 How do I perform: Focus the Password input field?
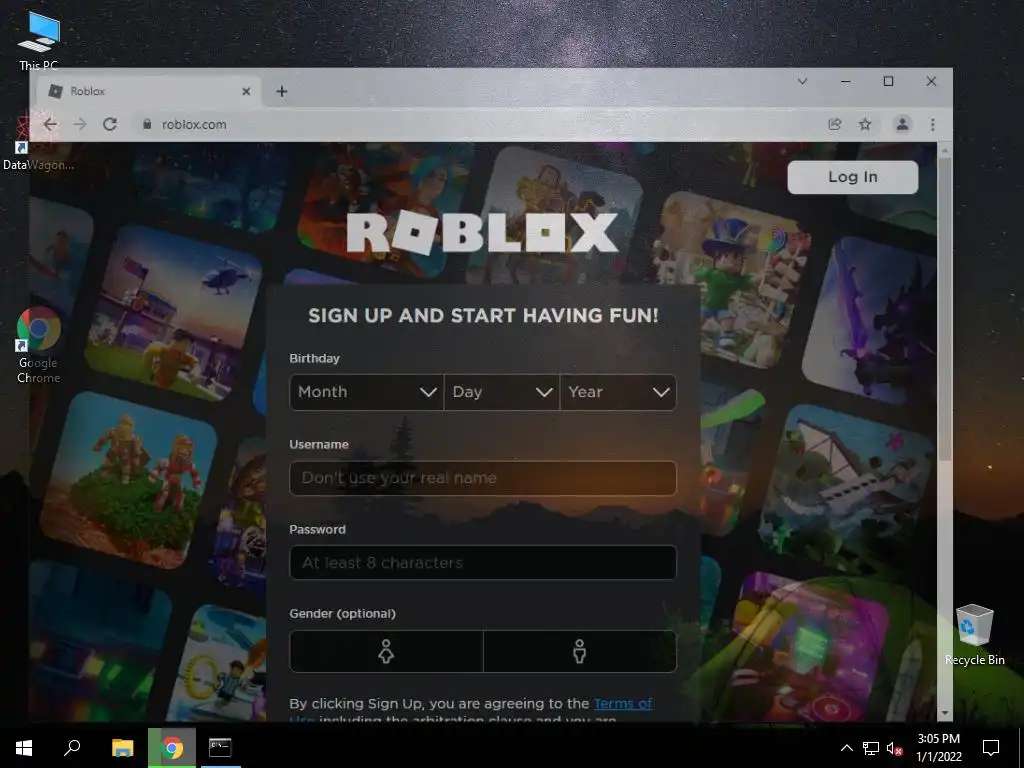483,562
